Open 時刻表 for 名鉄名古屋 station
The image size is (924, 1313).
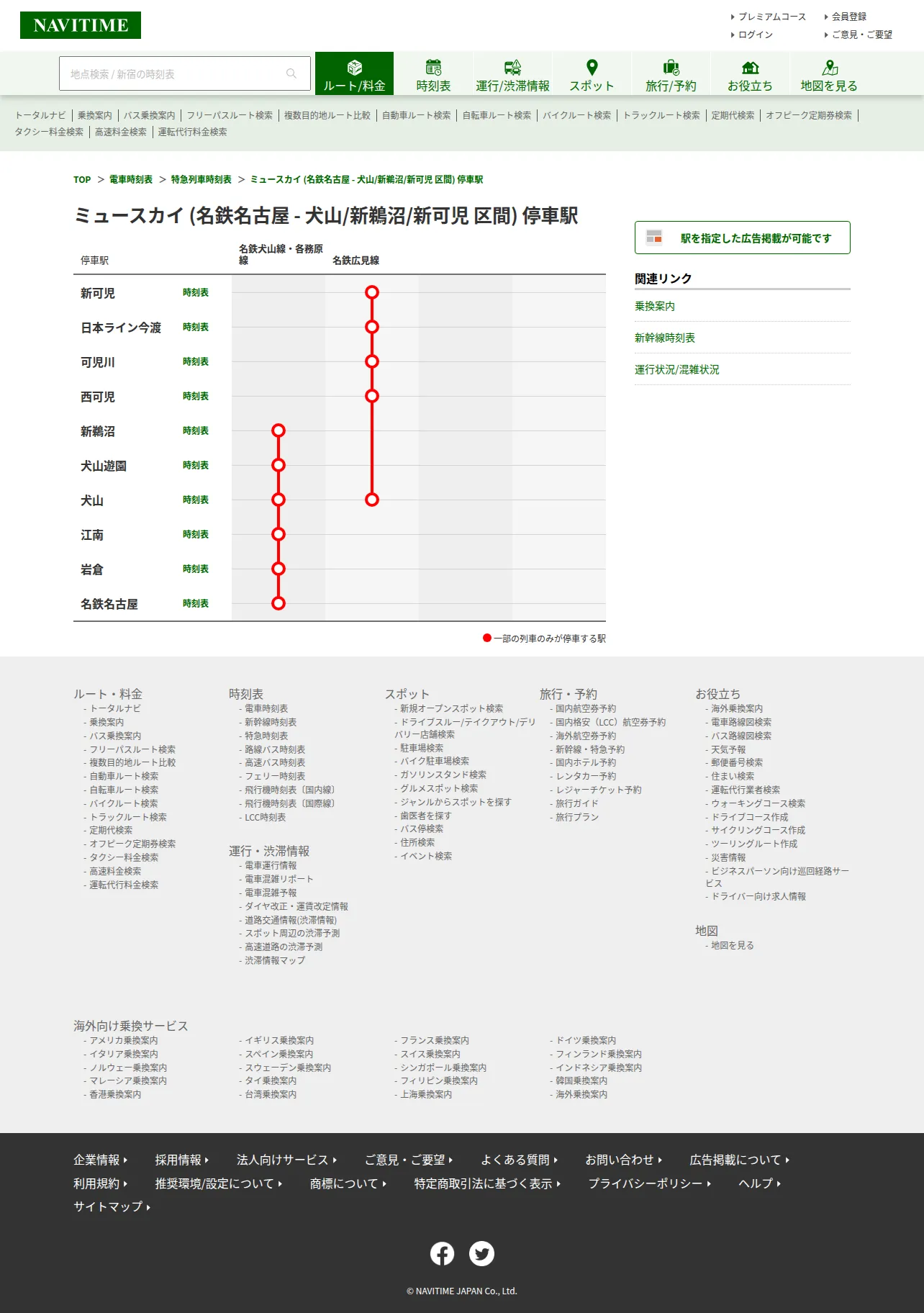[x=196, y=603]
